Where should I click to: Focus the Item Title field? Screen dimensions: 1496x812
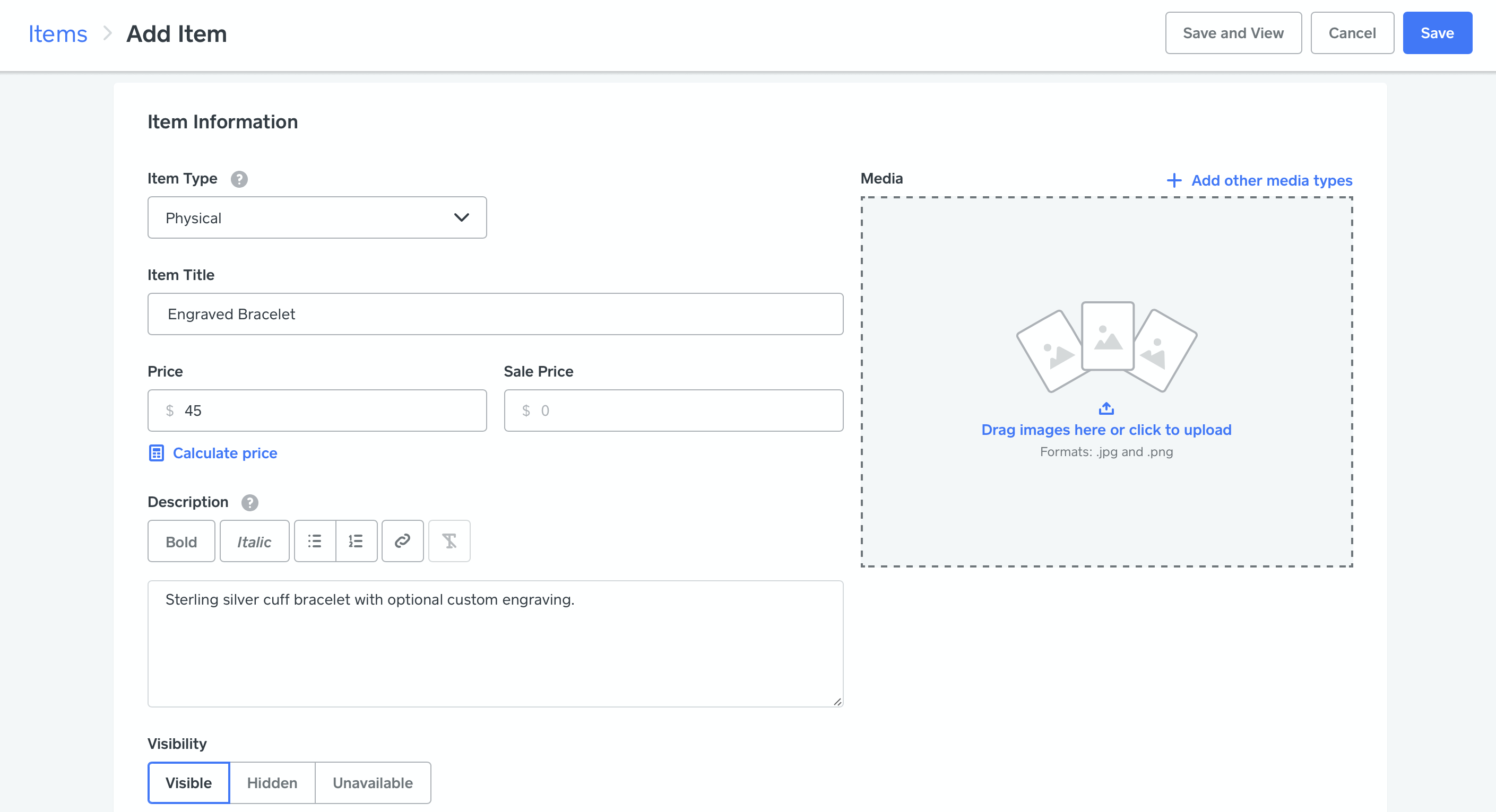click(495, 314)
